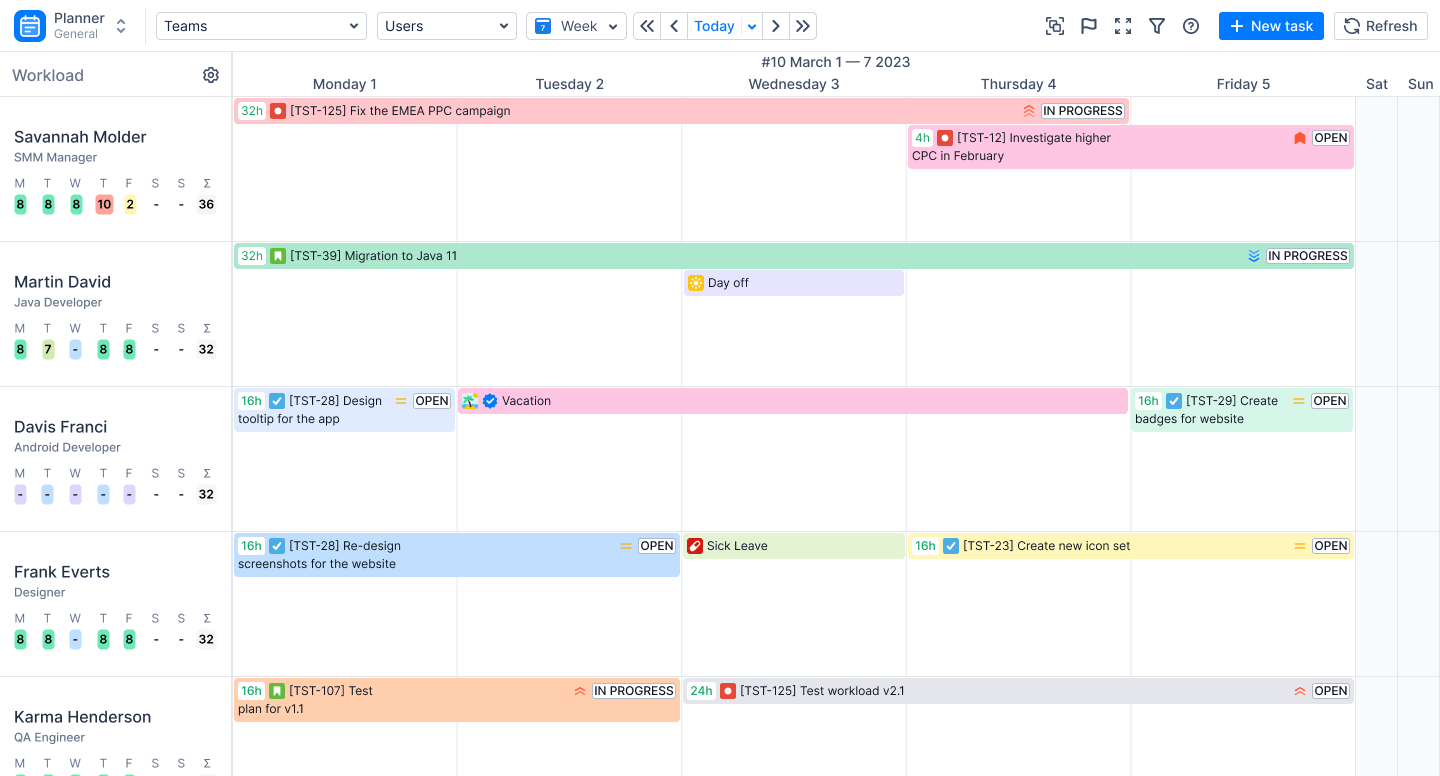Click checkbox icon on TST-29 Create badges task

point(1174,401)
